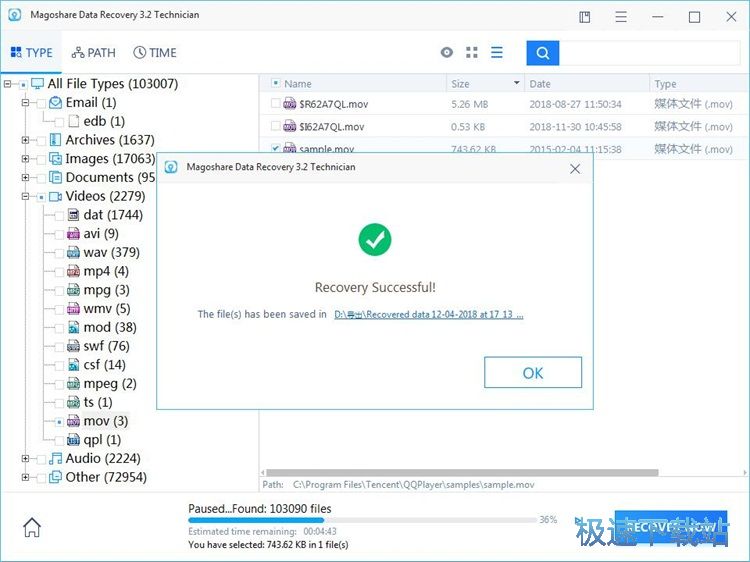Screen dimensions: 750x562
Task: Select the ts (1) tree item
Action: (x=98, y=402)
